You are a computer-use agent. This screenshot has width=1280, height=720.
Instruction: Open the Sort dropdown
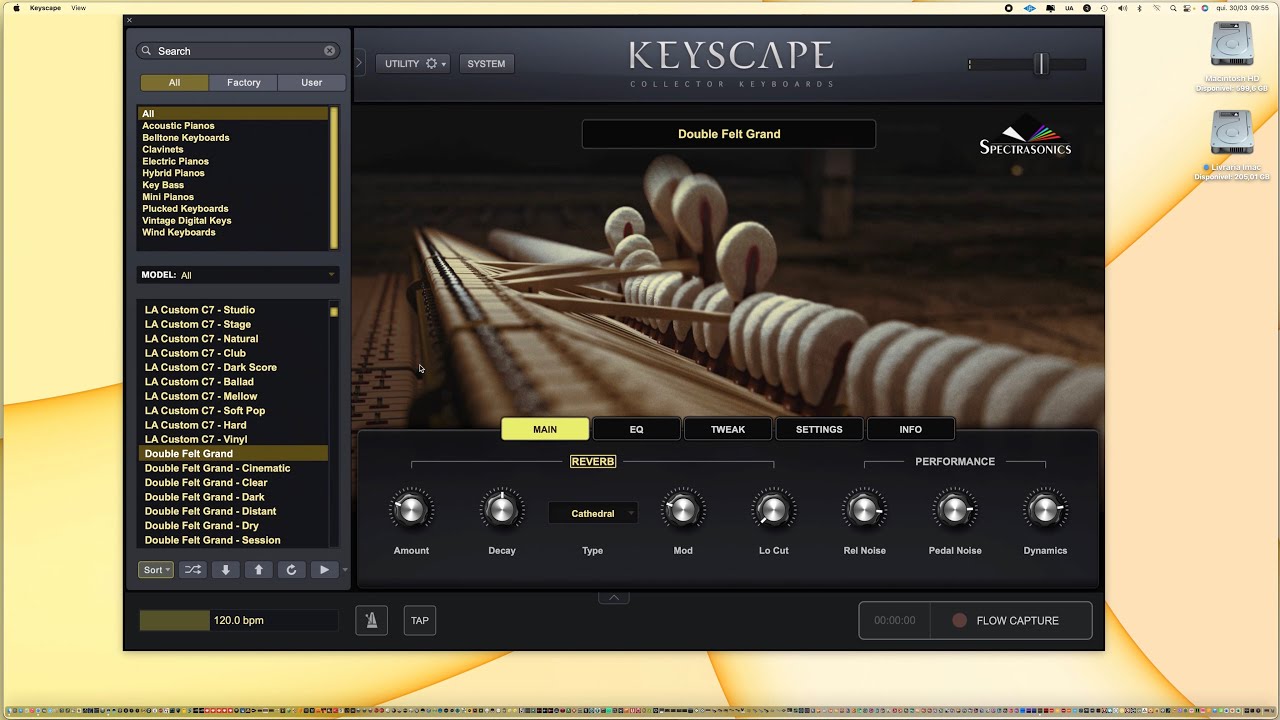click(155, 570)
